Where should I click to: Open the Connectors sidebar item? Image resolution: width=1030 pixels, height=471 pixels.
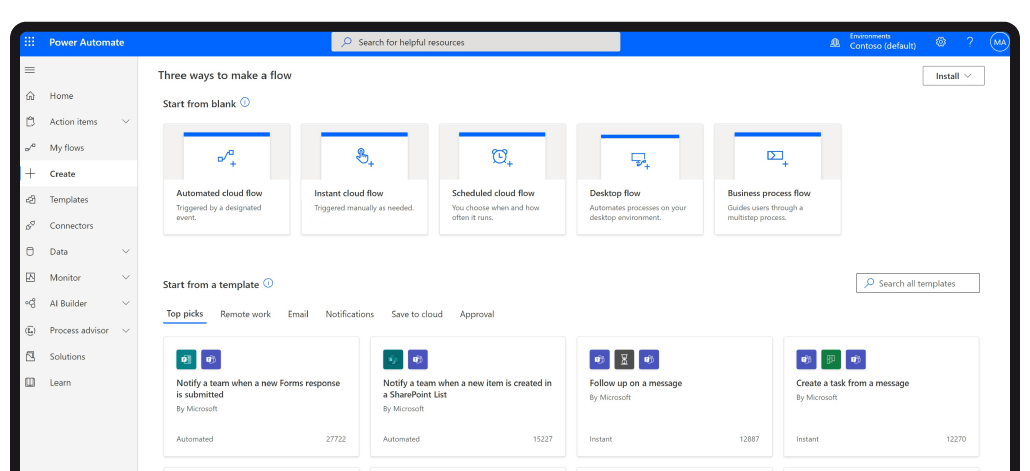tap(71, 226)
